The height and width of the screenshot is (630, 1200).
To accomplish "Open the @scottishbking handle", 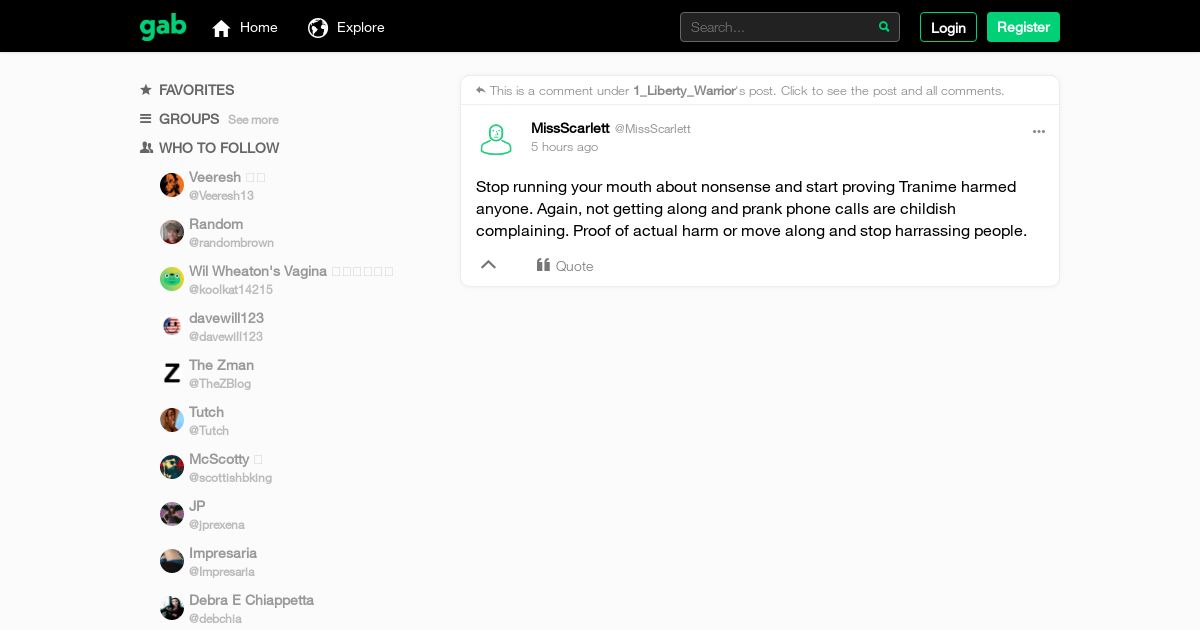I will coord(230,478).
